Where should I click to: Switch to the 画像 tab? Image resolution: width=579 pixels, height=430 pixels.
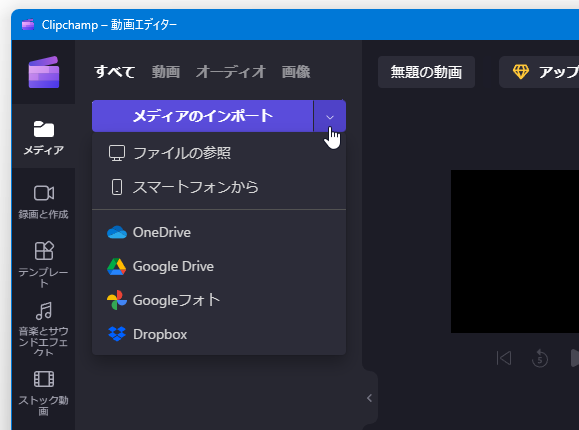pos(296,72)
